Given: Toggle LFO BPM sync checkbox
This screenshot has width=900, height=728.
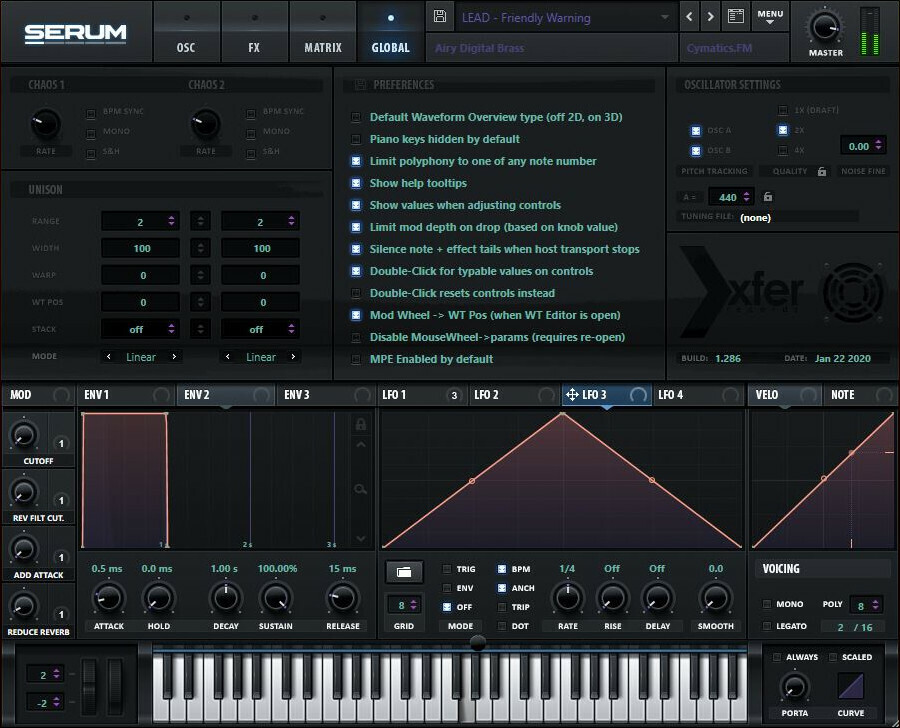Looking at the screenshot, I should pyautogui.click(x=502, y=569).
